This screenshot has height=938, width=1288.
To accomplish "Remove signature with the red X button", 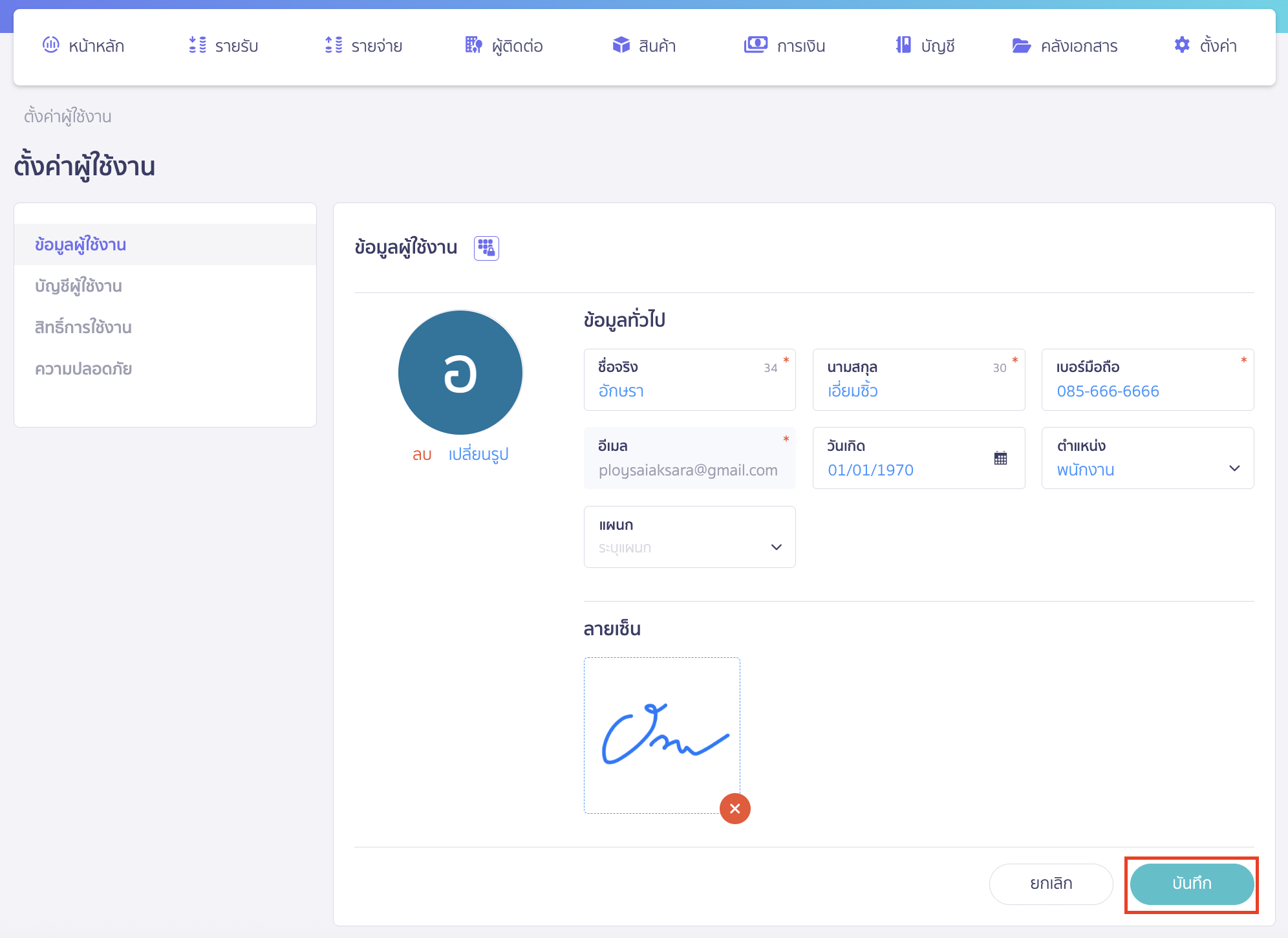I will pos(735,809).
